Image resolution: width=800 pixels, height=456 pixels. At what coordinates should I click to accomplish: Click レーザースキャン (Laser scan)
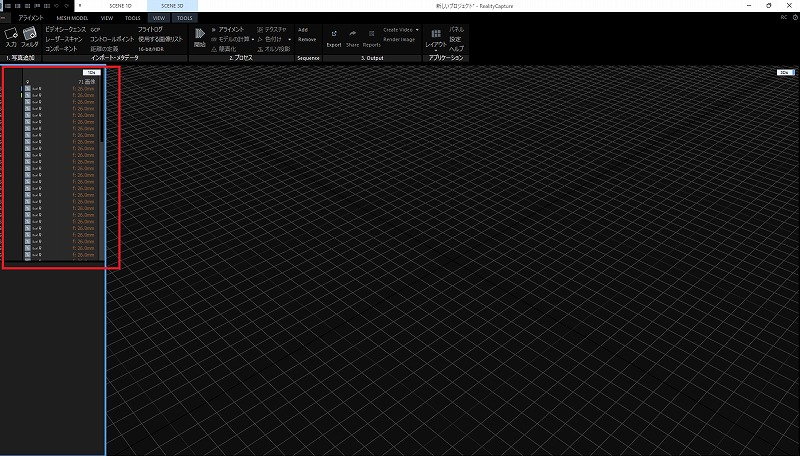(x=63, y=39)
